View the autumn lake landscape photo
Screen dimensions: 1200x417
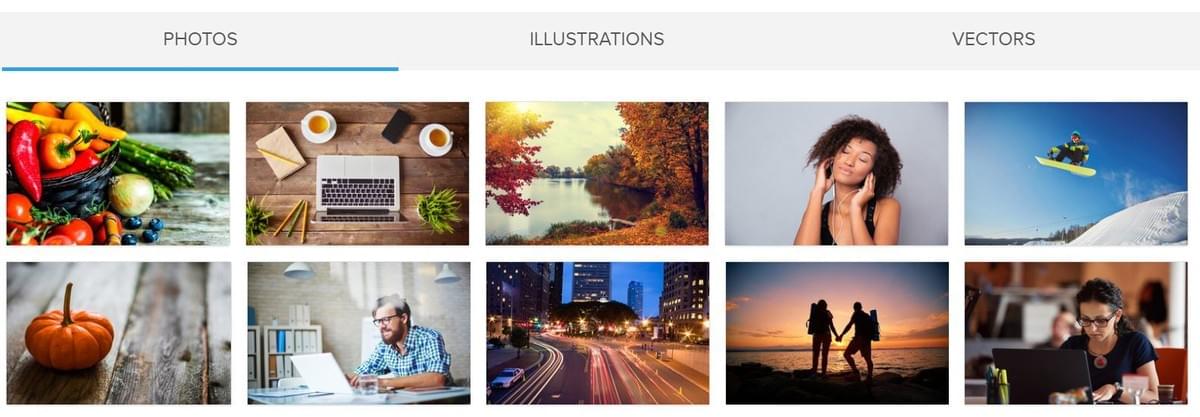pos(597,174)
